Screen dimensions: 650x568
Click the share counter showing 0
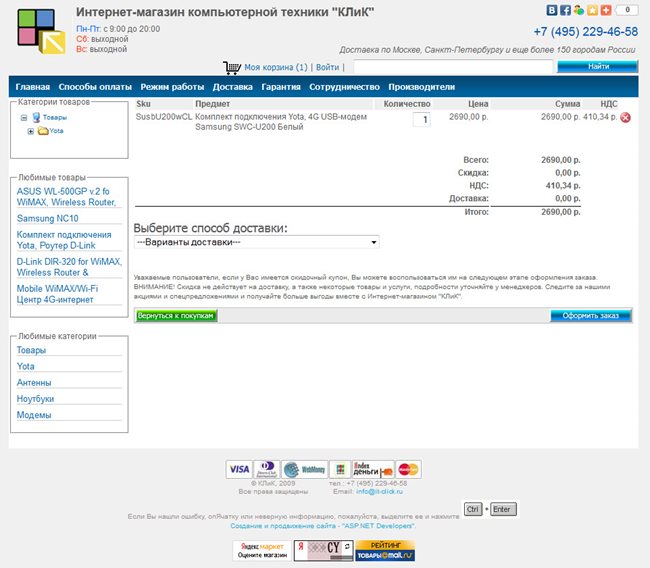coord(627,10)
